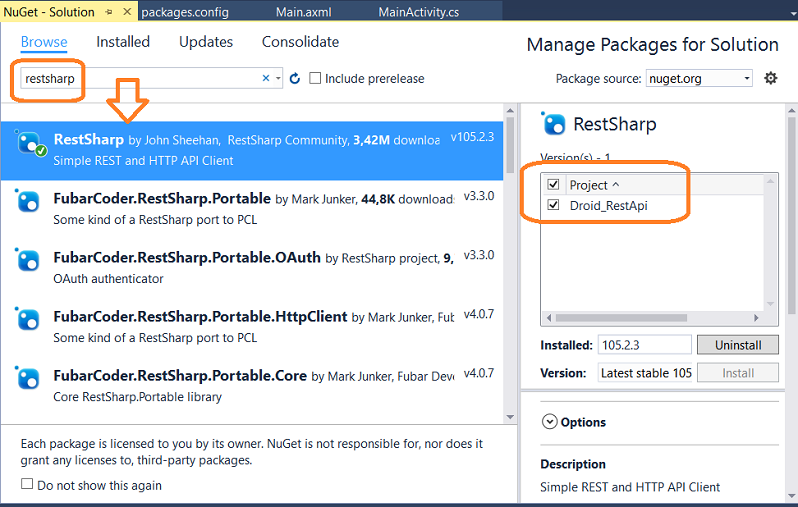Open NuGet settings gear icon
This screenshot has width=798, height=507.
coord(771,78)
